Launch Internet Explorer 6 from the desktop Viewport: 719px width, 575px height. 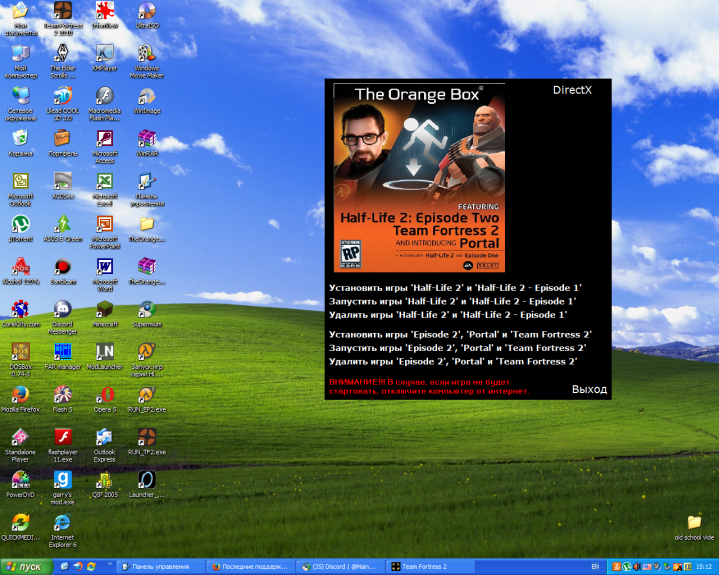(62, 524)
